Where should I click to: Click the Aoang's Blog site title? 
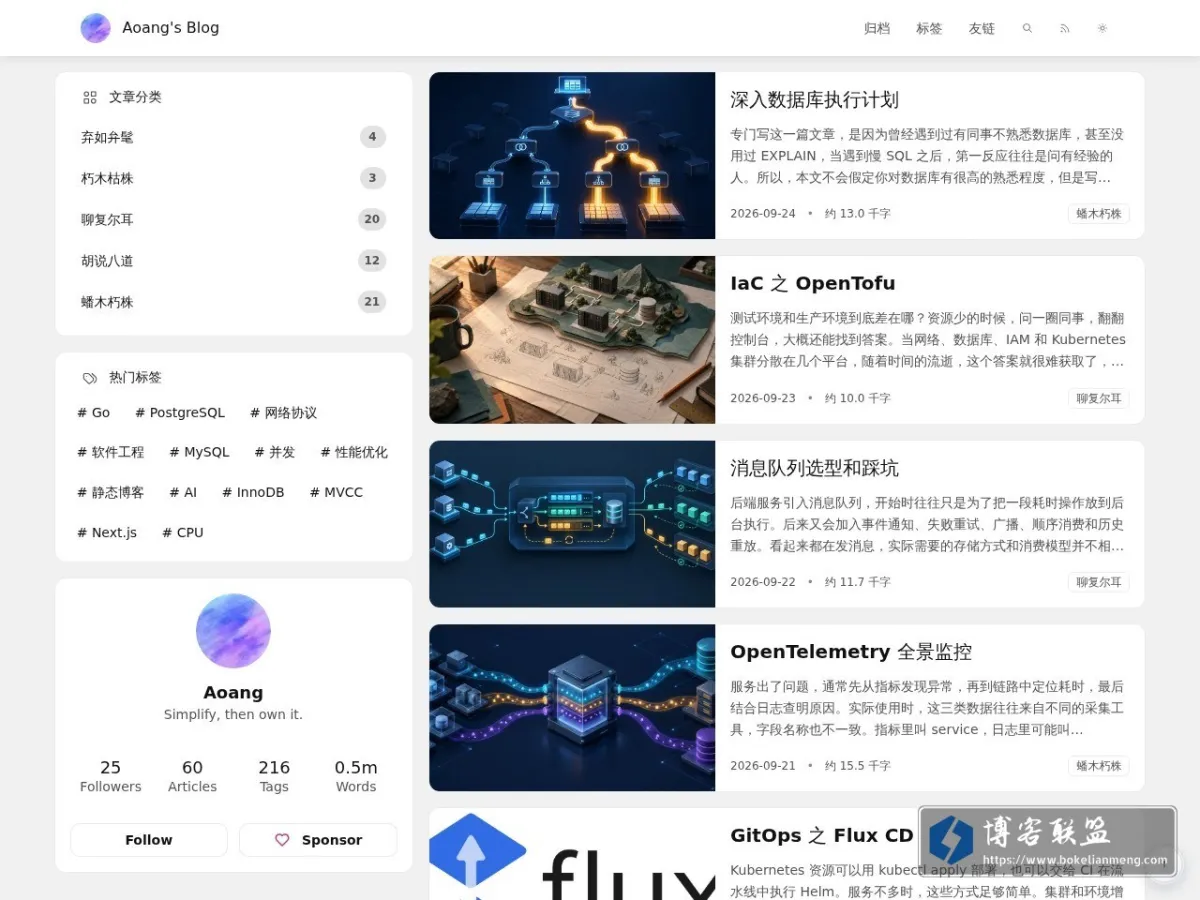point(171,28)
